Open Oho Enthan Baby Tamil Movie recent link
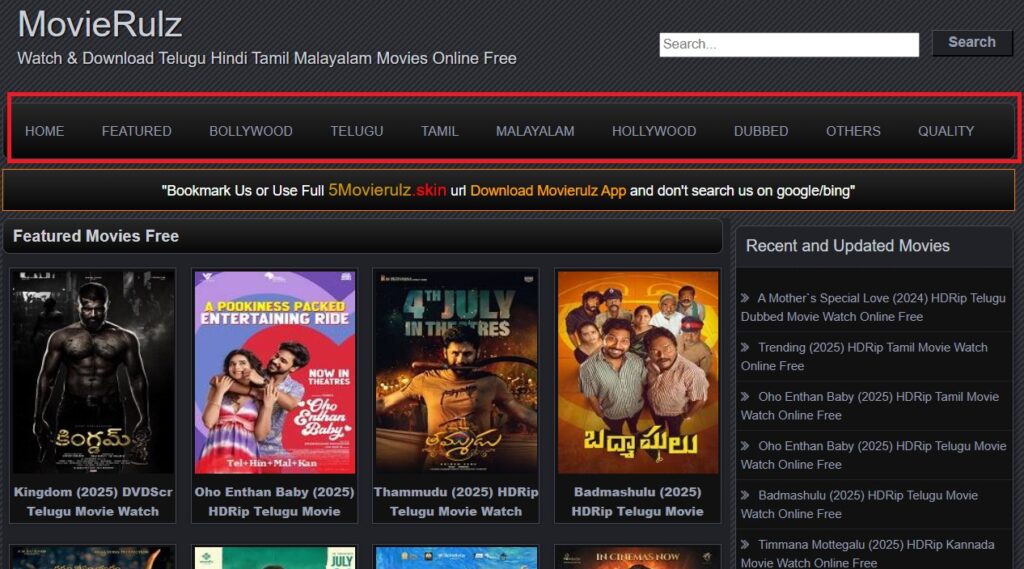The width and height of the screenshot is (1024, 569). point(870,406)
